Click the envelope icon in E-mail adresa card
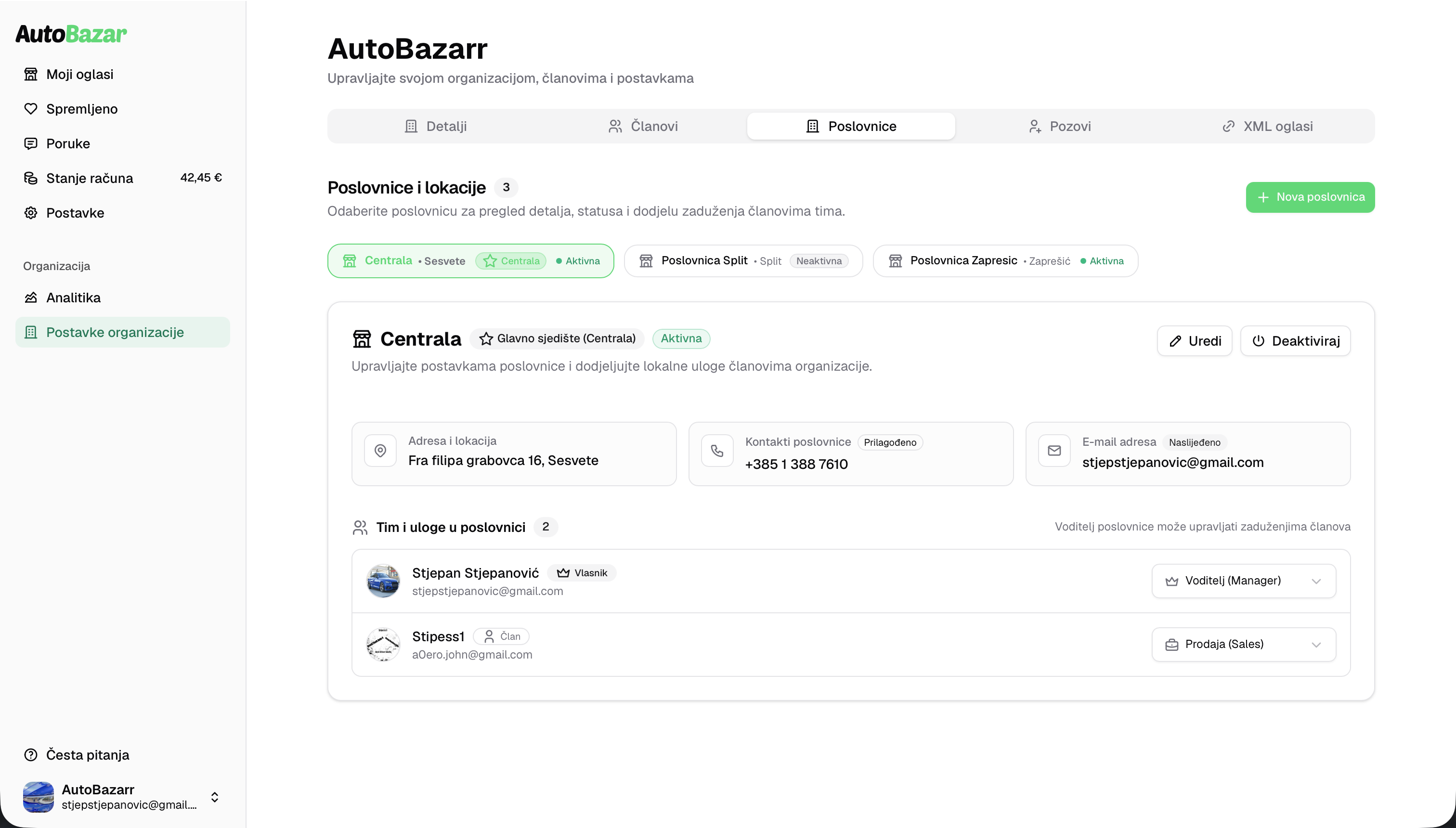The height and width of the screenshot is (828, 1456). [x=1054, y=451]
